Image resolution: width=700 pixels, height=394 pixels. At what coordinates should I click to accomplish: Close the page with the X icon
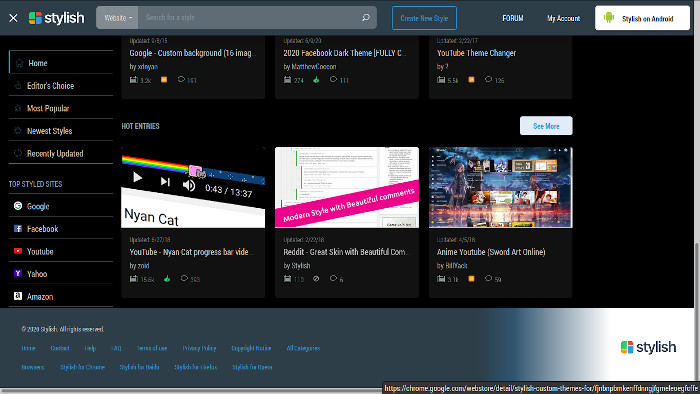(13, 18)
